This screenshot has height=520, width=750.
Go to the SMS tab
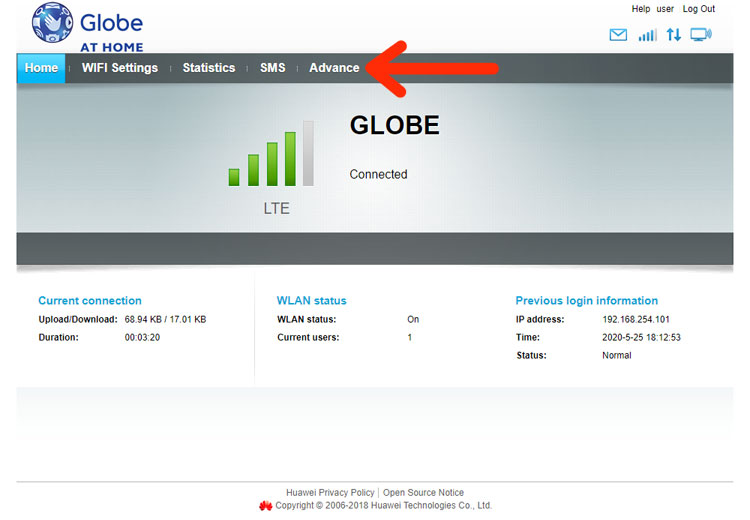point(273,68)
